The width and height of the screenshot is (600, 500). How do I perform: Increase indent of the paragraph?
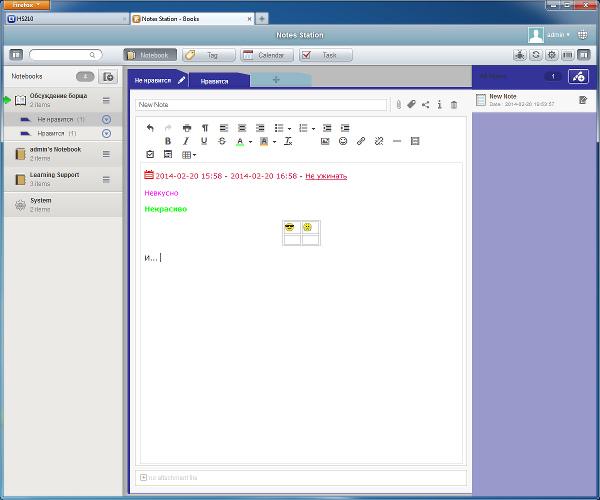pos(345,128)
